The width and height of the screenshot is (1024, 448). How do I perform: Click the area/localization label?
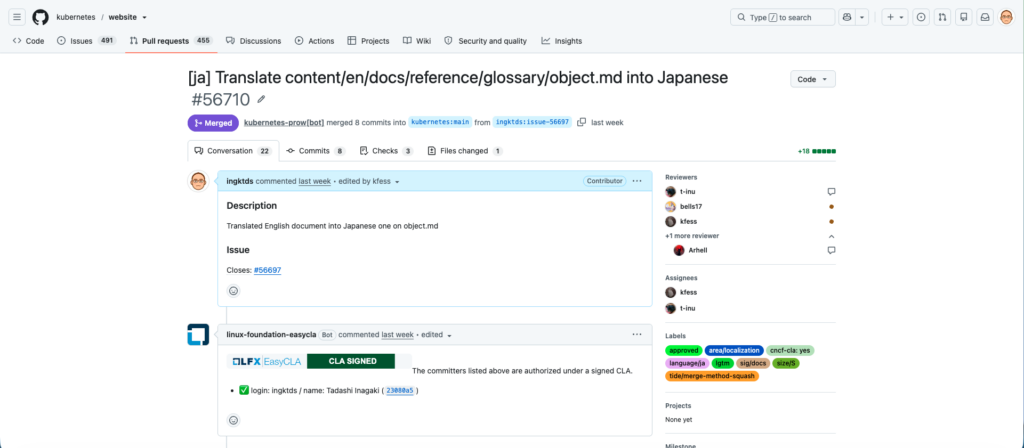(735, 350)
